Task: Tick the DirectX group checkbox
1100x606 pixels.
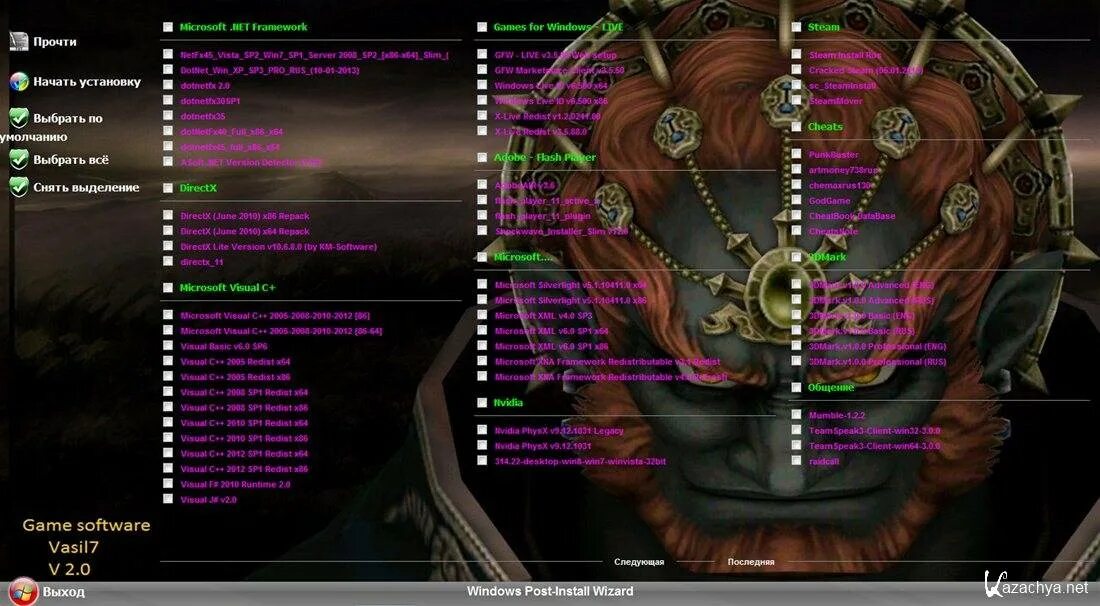Action: 168,187
